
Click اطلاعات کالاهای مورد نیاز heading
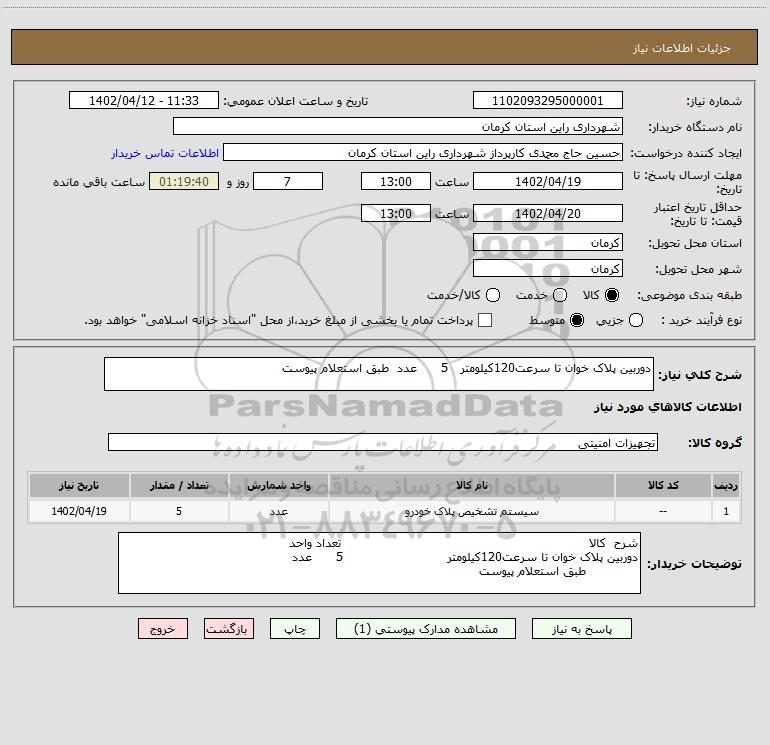point(667,407)
